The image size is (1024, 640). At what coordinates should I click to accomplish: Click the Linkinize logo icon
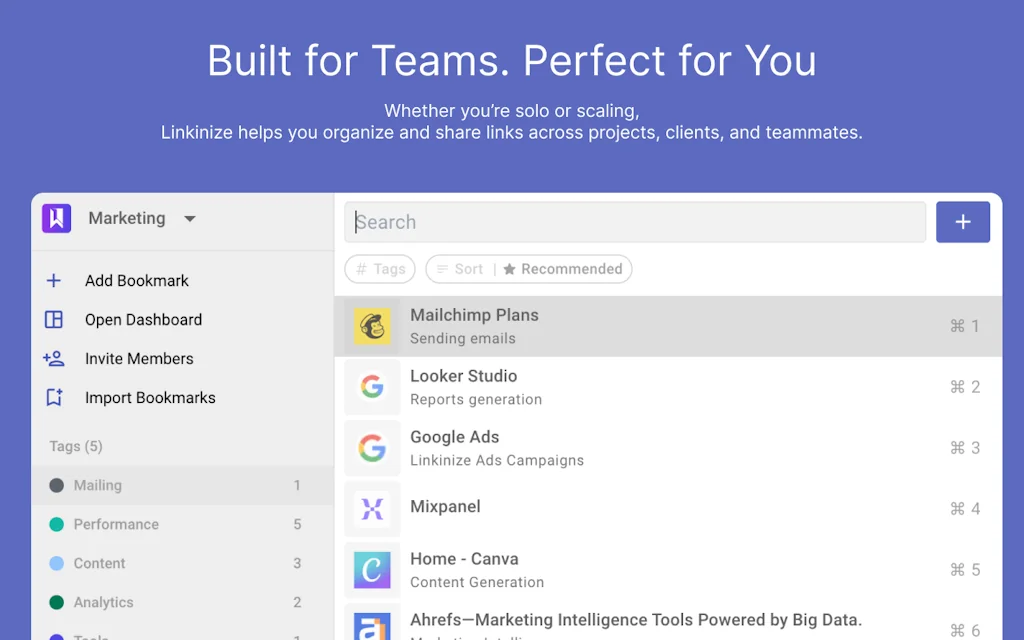click(56, 218)
